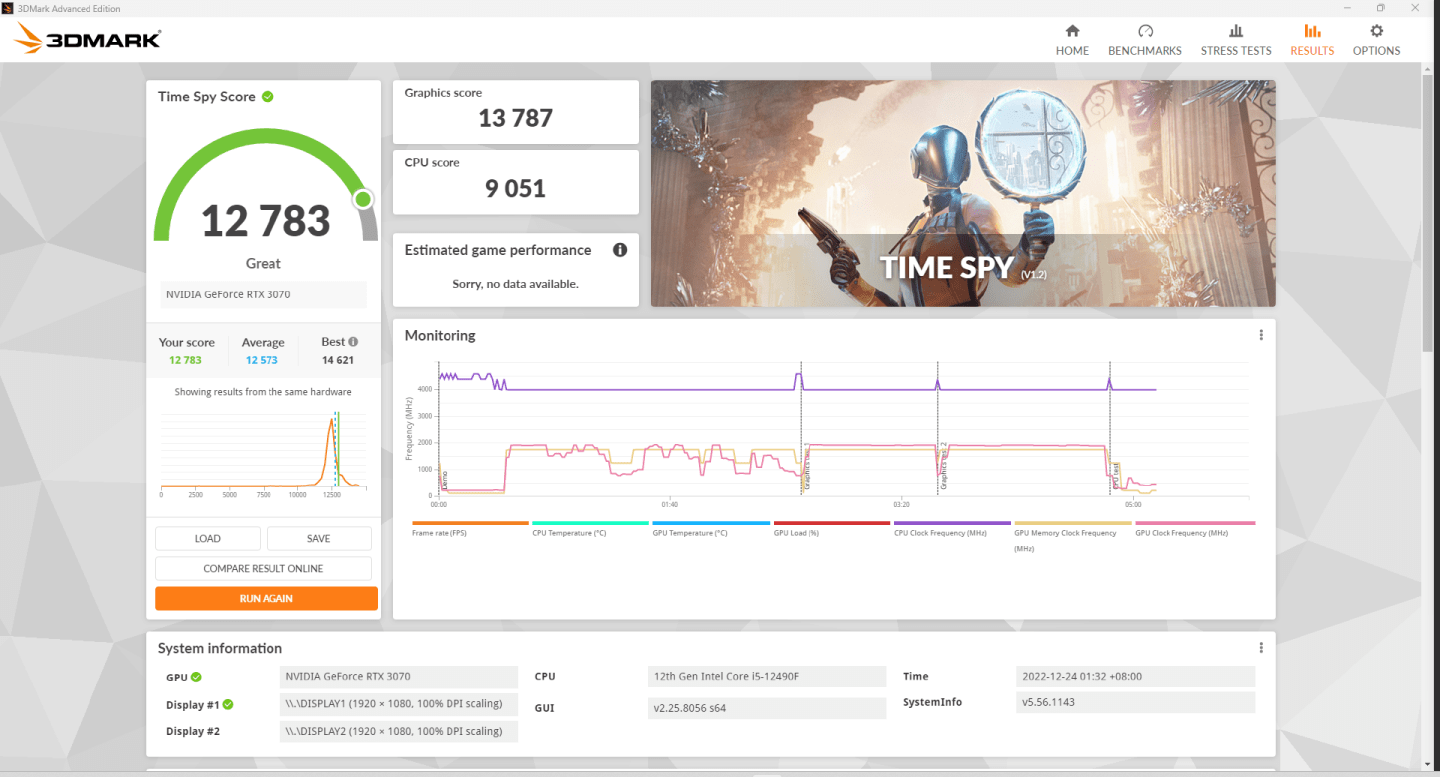
Task: Click the green checkmark beside Time Spy Score
Action: 268,97
